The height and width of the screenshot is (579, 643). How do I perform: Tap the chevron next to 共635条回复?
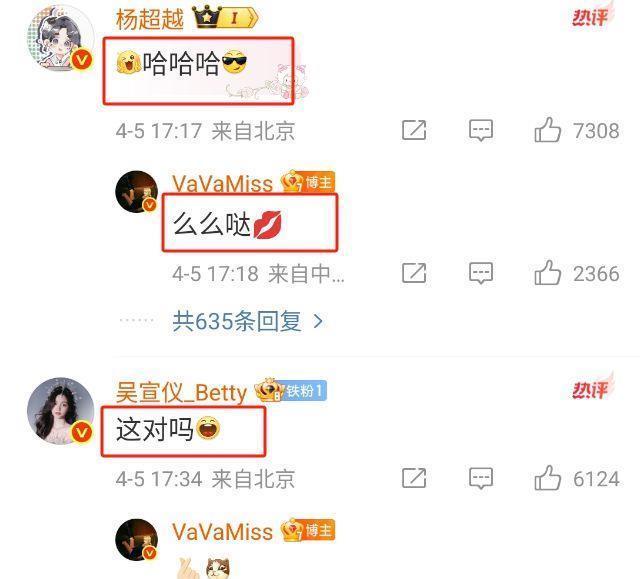[318, 321]
